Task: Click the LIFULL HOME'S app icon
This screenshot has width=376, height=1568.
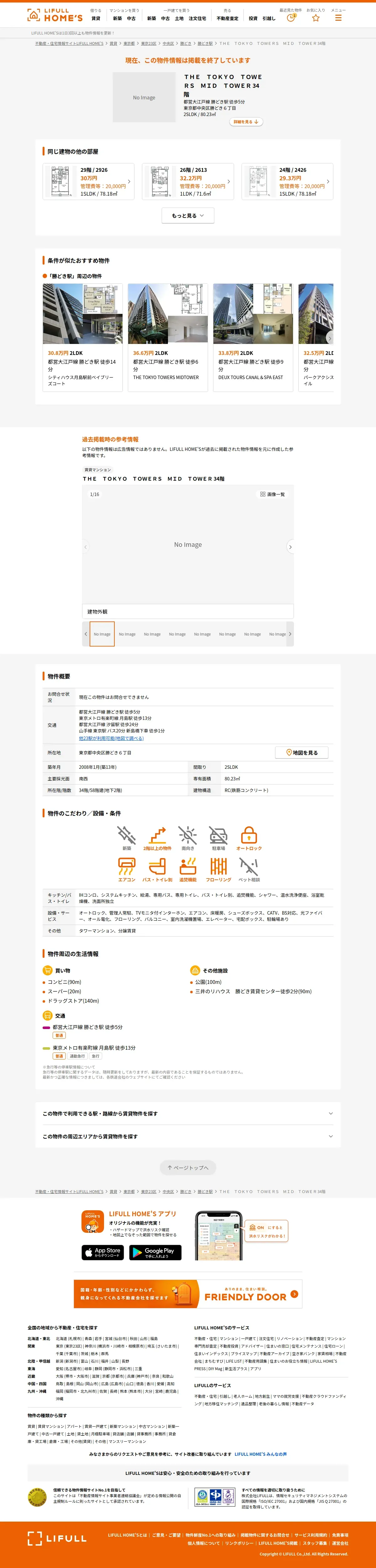Action: click(x=93, y=1221)
